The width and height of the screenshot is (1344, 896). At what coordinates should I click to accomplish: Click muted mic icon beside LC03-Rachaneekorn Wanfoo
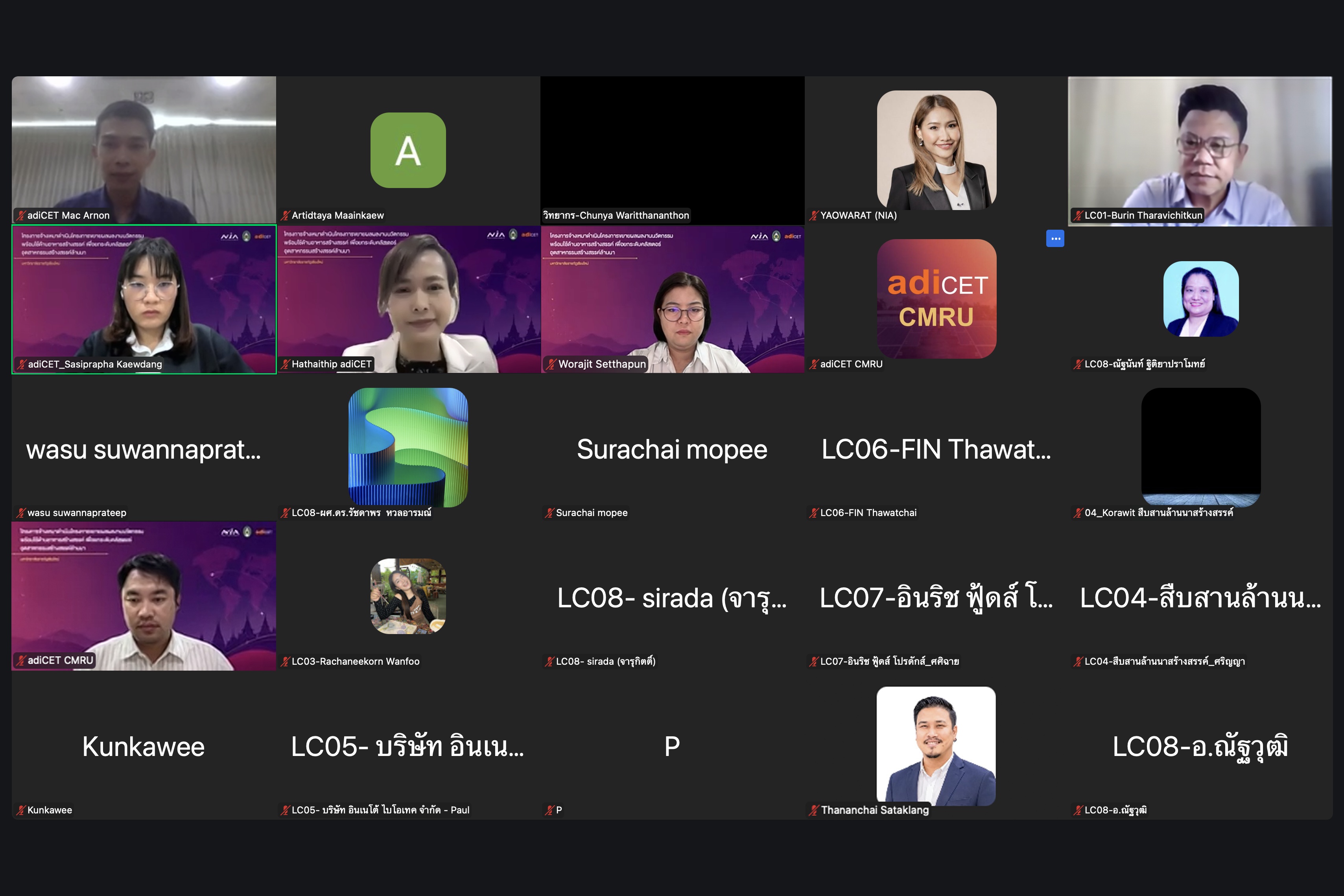point(285,661)
